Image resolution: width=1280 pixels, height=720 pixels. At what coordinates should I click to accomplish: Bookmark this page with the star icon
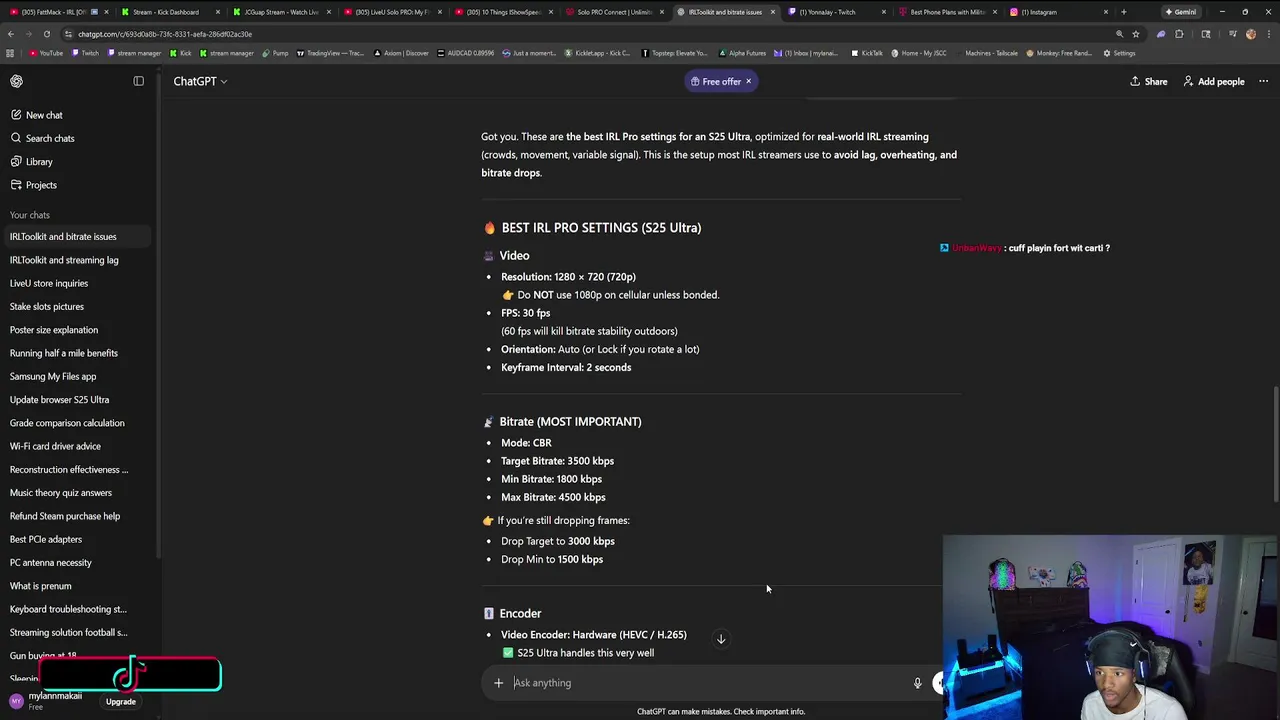(x=1135, y=34)
